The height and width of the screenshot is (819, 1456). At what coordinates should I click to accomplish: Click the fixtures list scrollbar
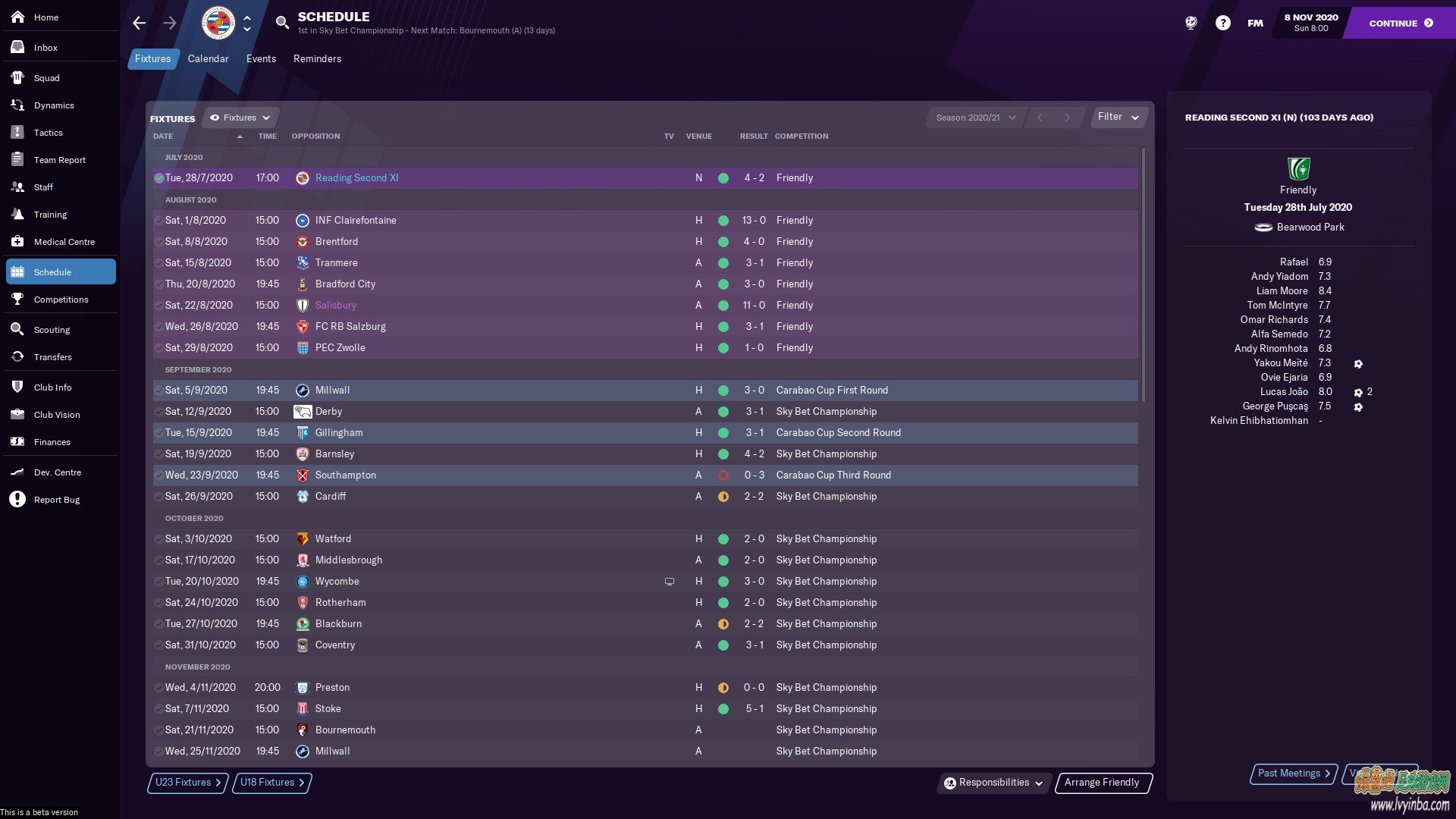click(1144, 275)
